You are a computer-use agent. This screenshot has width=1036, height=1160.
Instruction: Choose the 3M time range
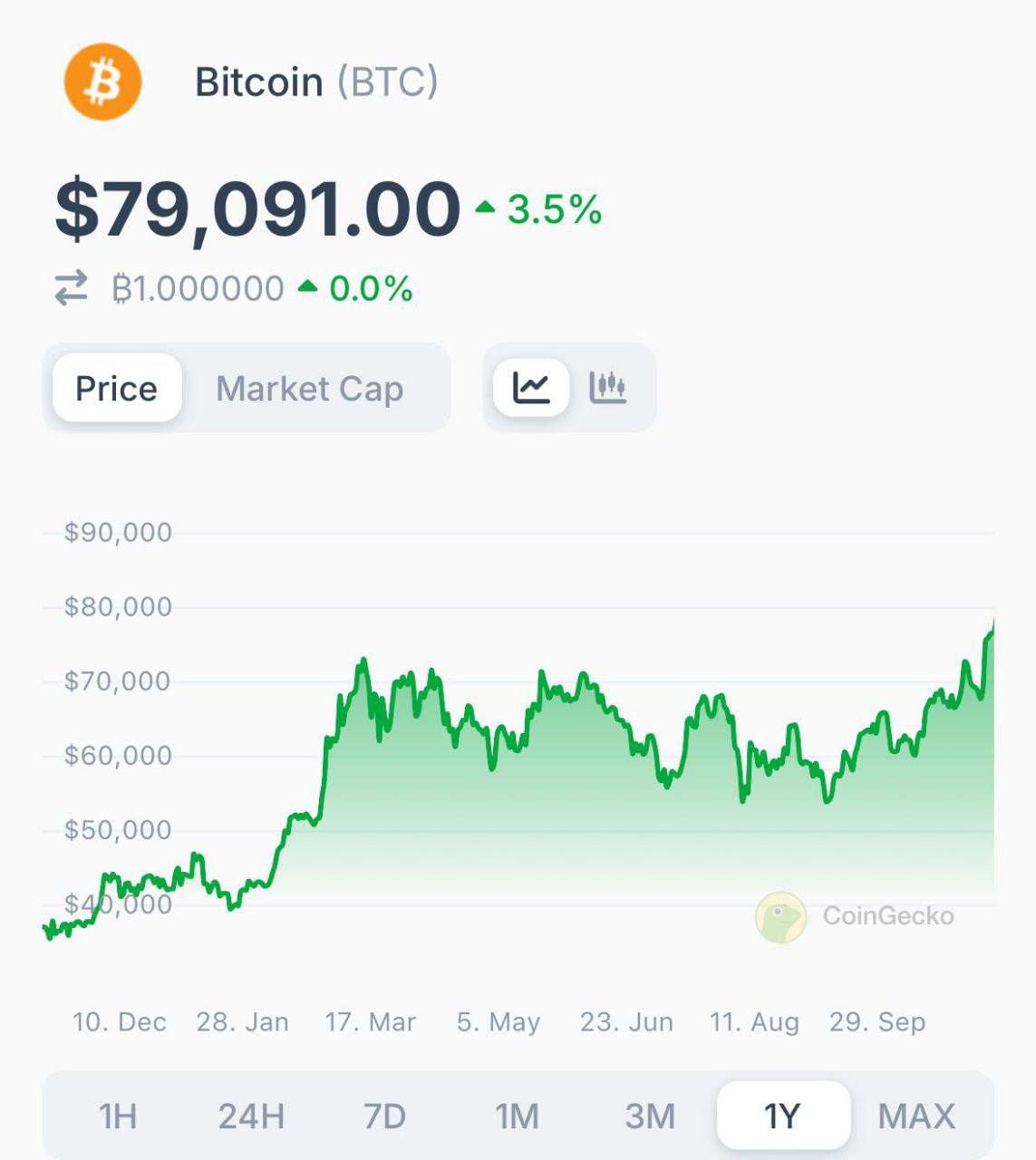tap(651, 1116)
